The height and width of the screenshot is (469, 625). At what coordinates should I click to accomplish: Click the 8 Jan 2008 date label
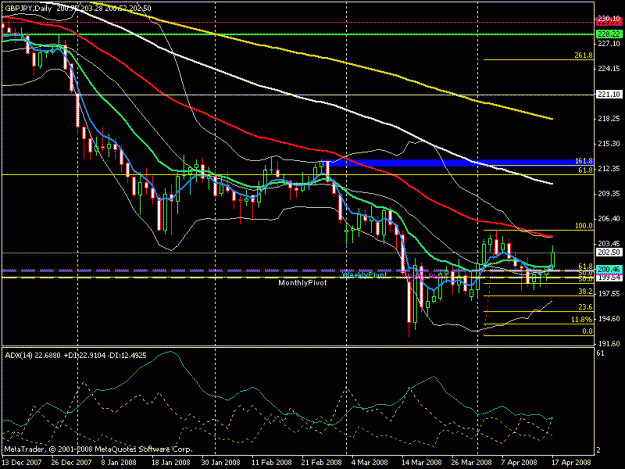tap(118, 463)
